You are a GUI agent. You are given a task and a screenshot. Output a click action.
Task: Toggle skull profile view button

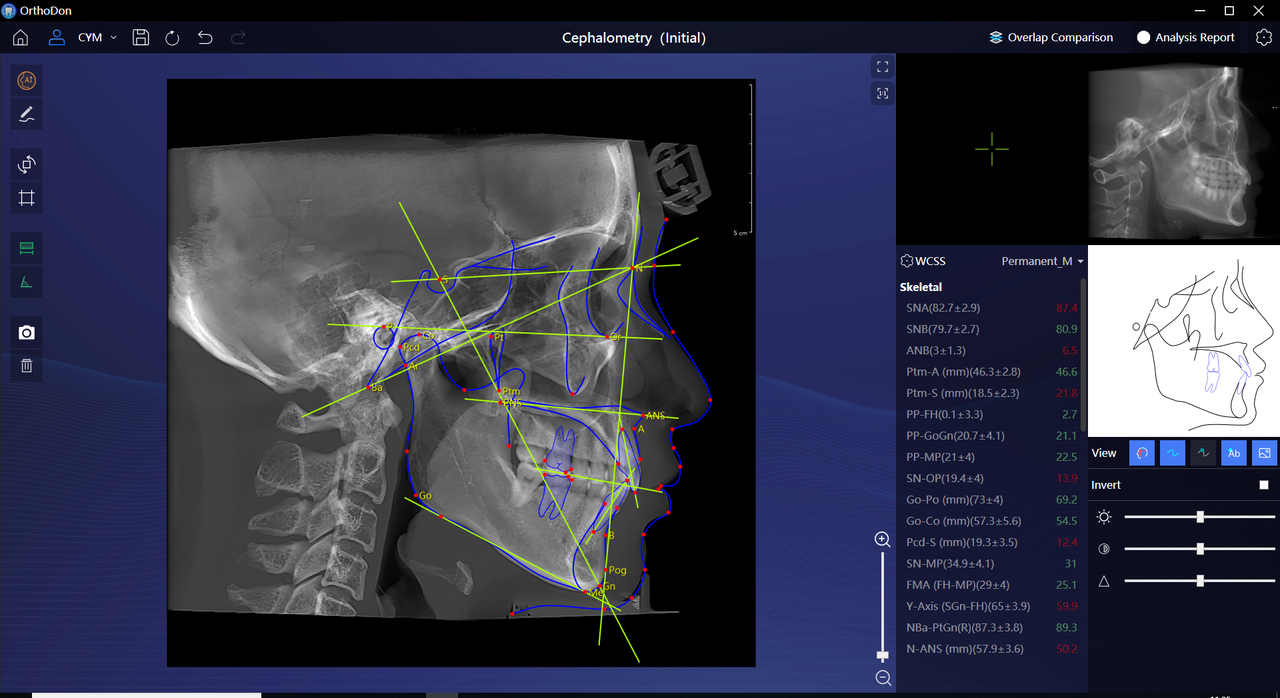(x=1142, y=453)
